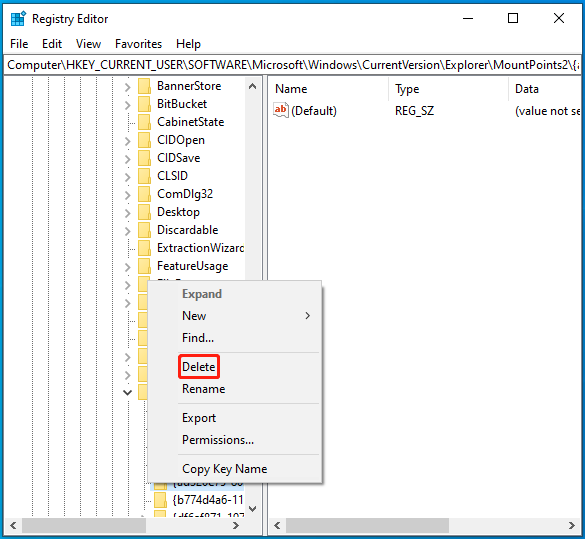
Task: Click the tree pane scroll up arrow
Action: [253, 87]
